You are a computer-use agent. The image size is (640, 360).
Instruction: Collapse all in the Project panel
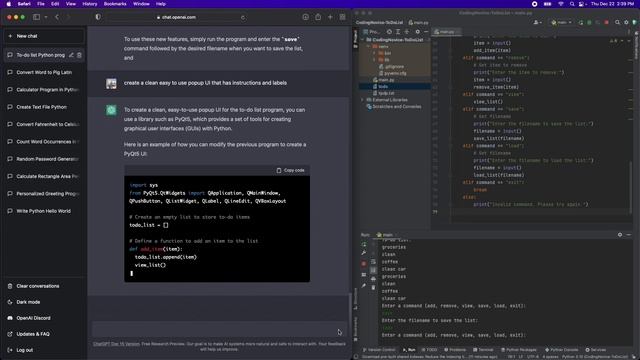pos(407,32)
